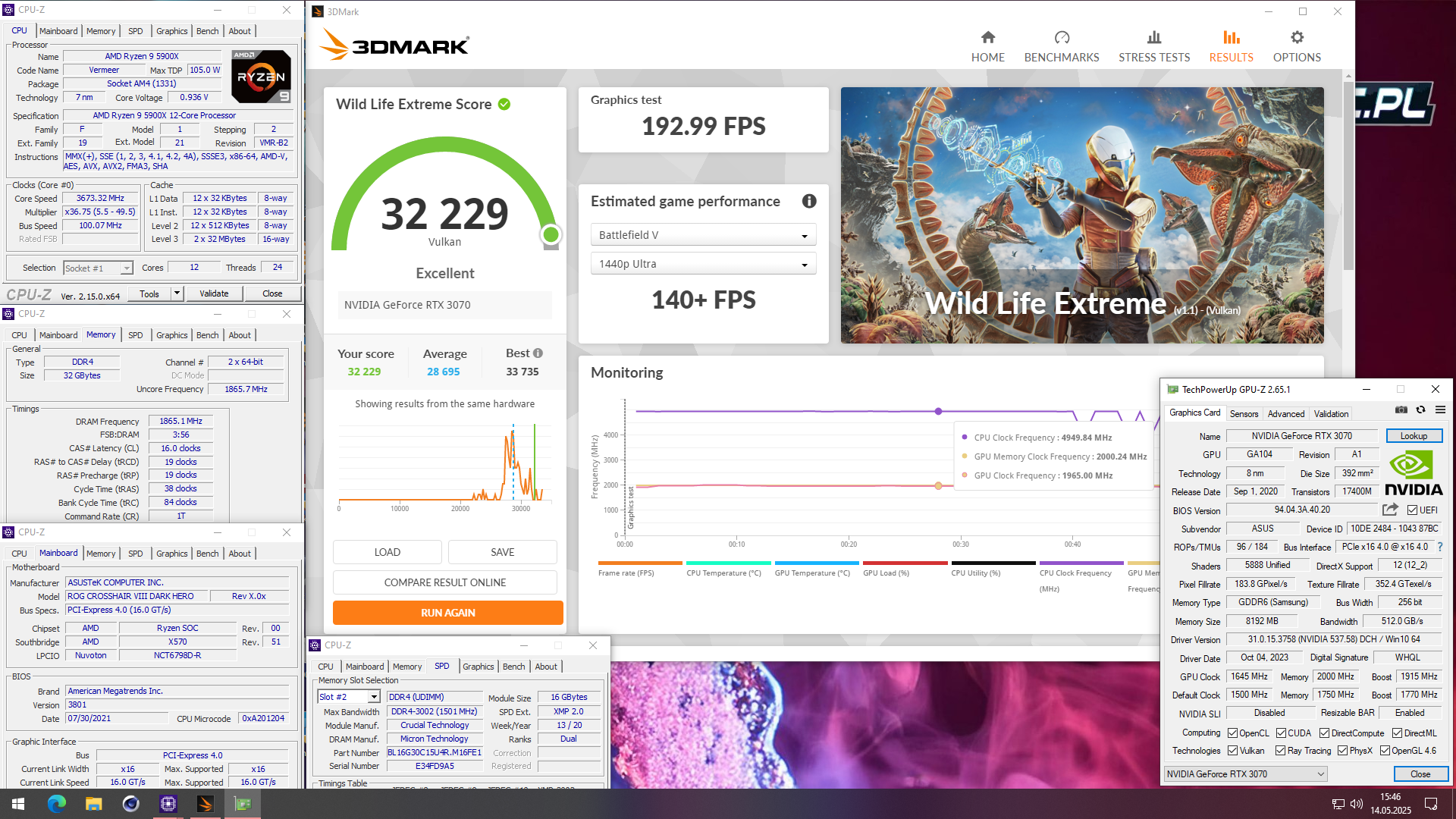The image size is (1456, 819).
Task: Click the green validated score checkmark
Action: [504, 105]
